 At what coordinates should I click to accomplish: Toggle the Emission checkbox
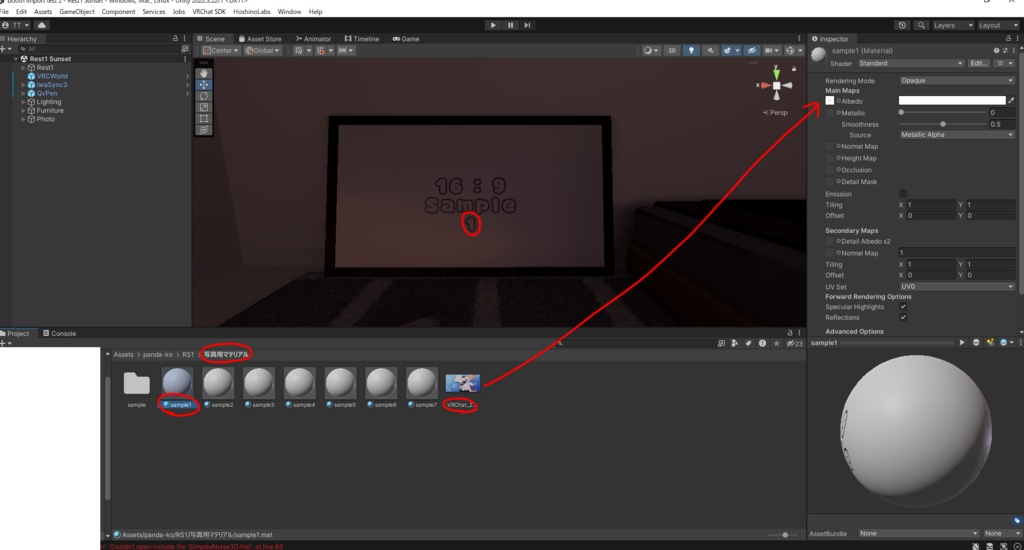[903, 193]
